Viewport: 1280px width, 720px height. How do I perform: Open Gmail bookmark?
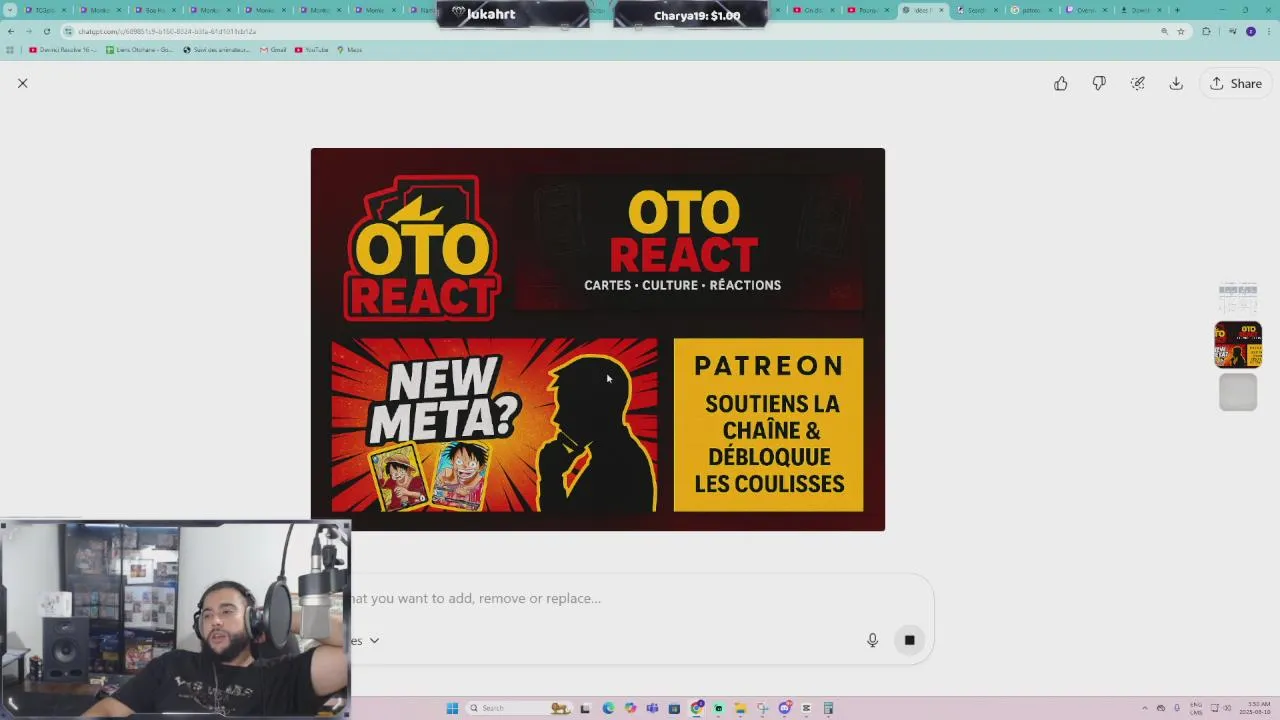coord(273,49)
